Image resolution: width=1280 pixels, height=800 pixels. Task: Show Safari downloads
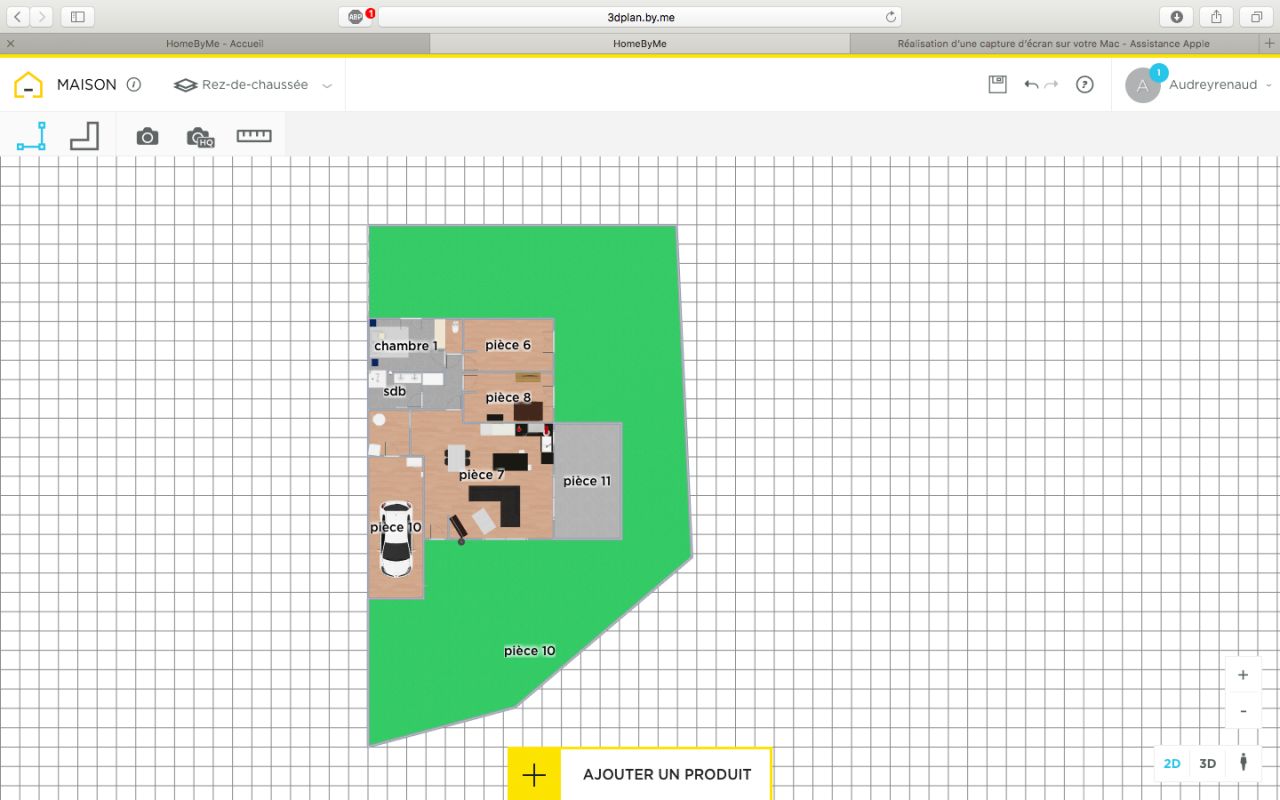click(x=1177, y=17)
